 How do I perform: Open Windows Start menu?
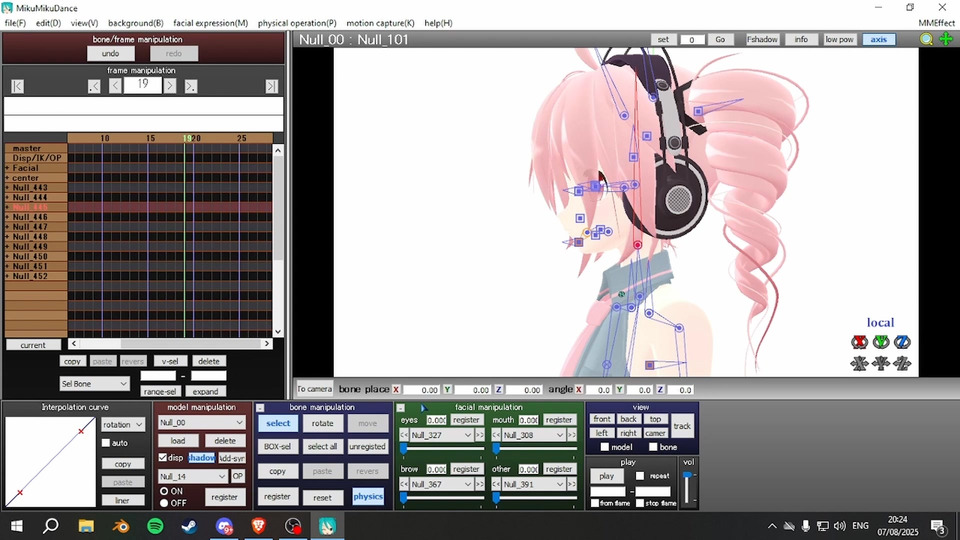[17, 526]
